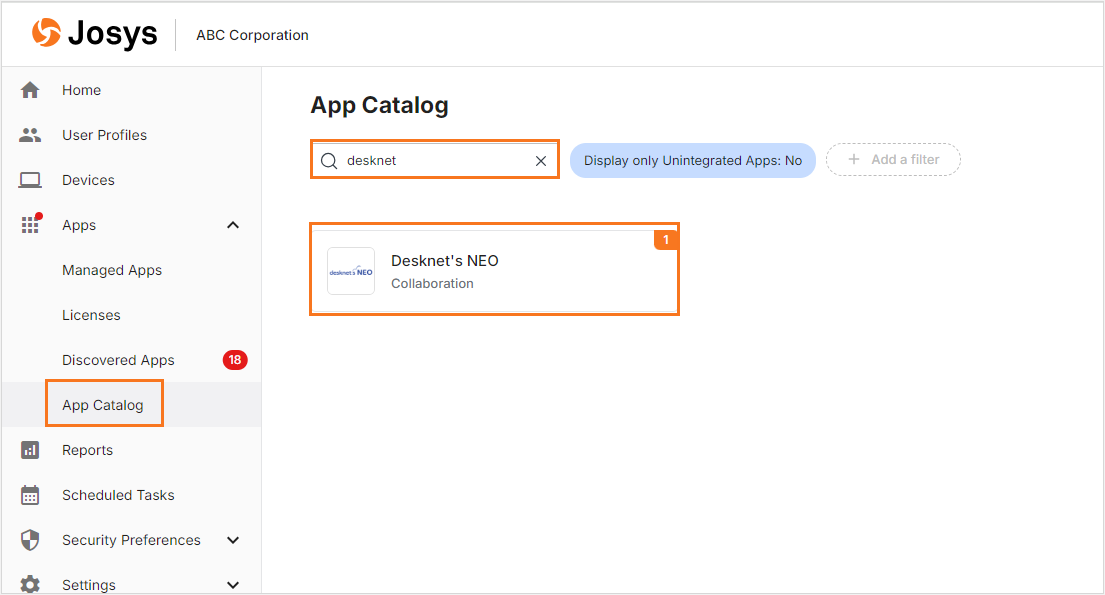Click the Desknet's NEO app logo
Viewport: 1105px width, 595px height.
[x=351, y=271]
